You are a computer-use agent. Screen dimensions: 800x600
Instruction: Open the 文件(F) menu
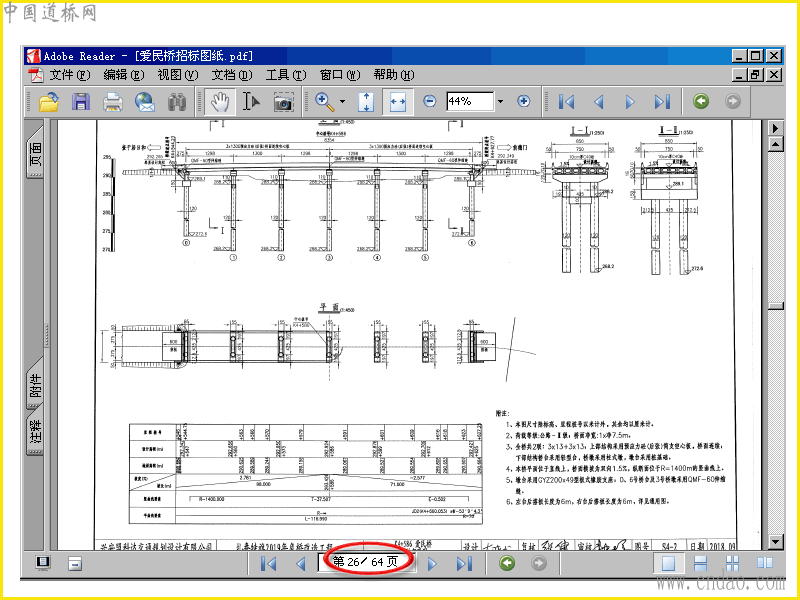69,75
